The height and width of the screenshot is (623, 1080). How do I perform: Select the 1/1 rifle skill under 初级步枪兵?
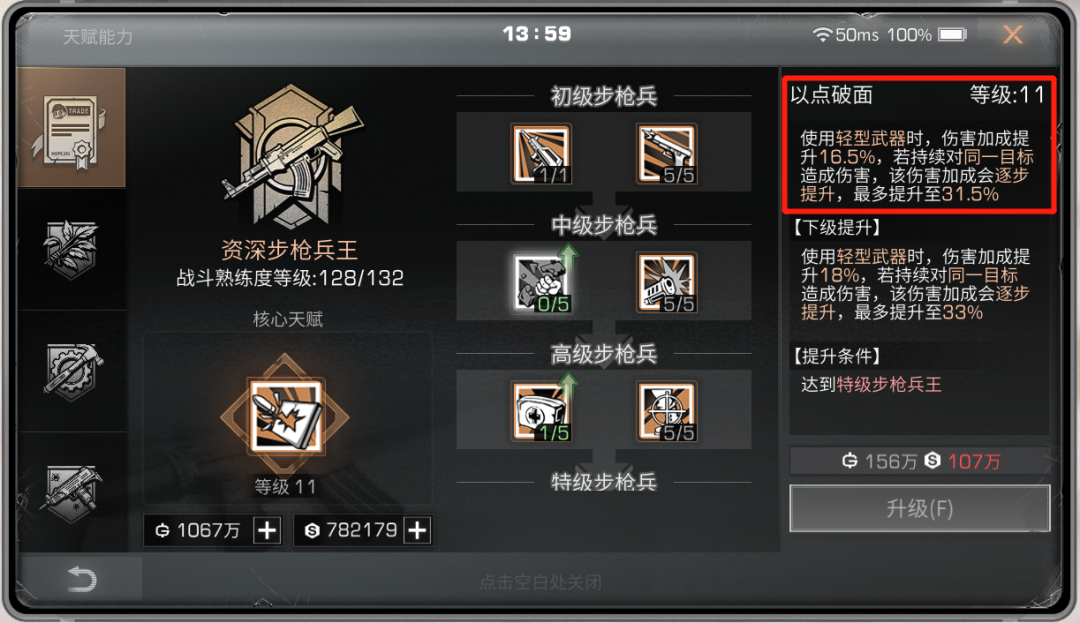(542, 154)
